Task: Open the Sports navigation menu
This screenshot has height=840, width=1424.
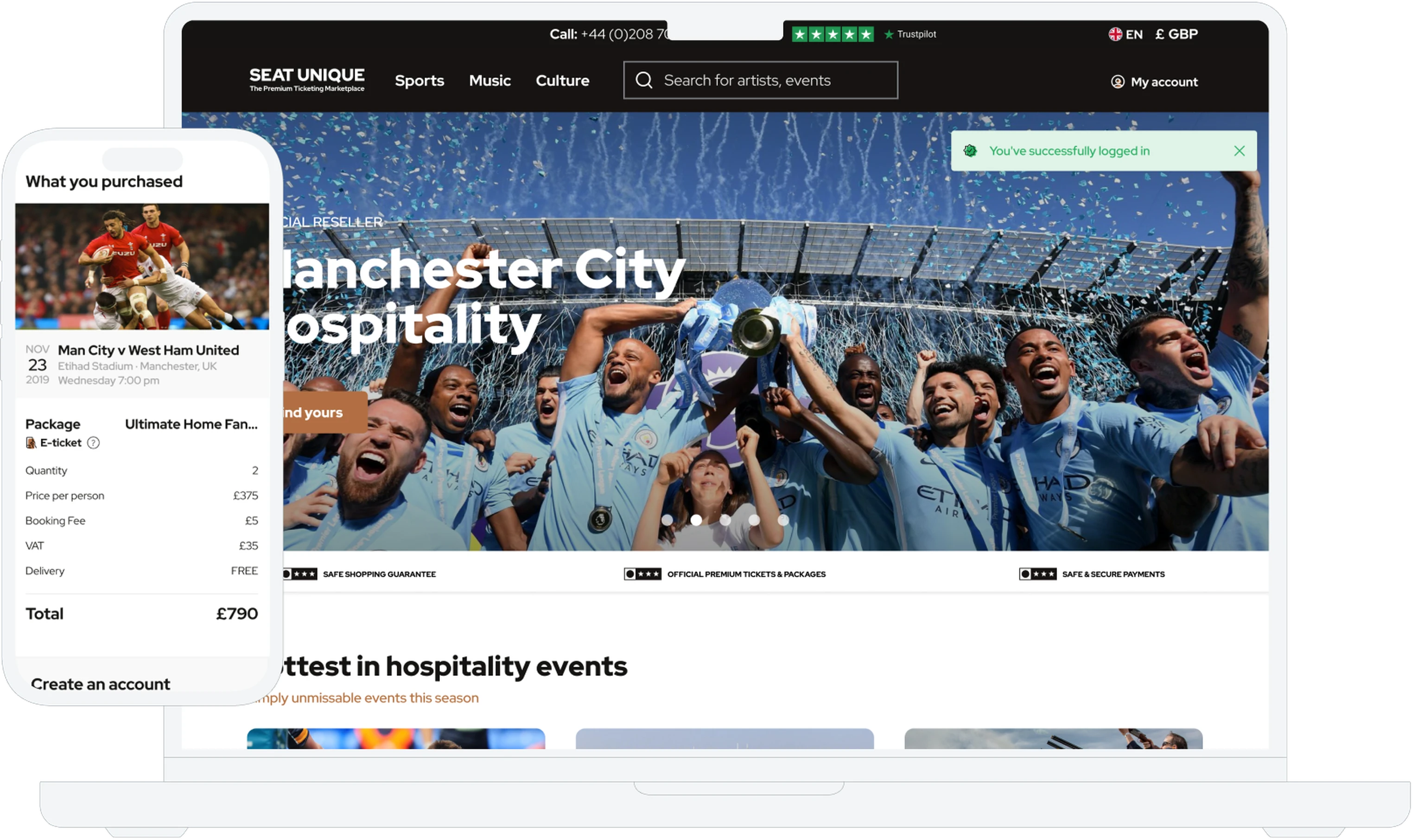Action: coord(420,80)
